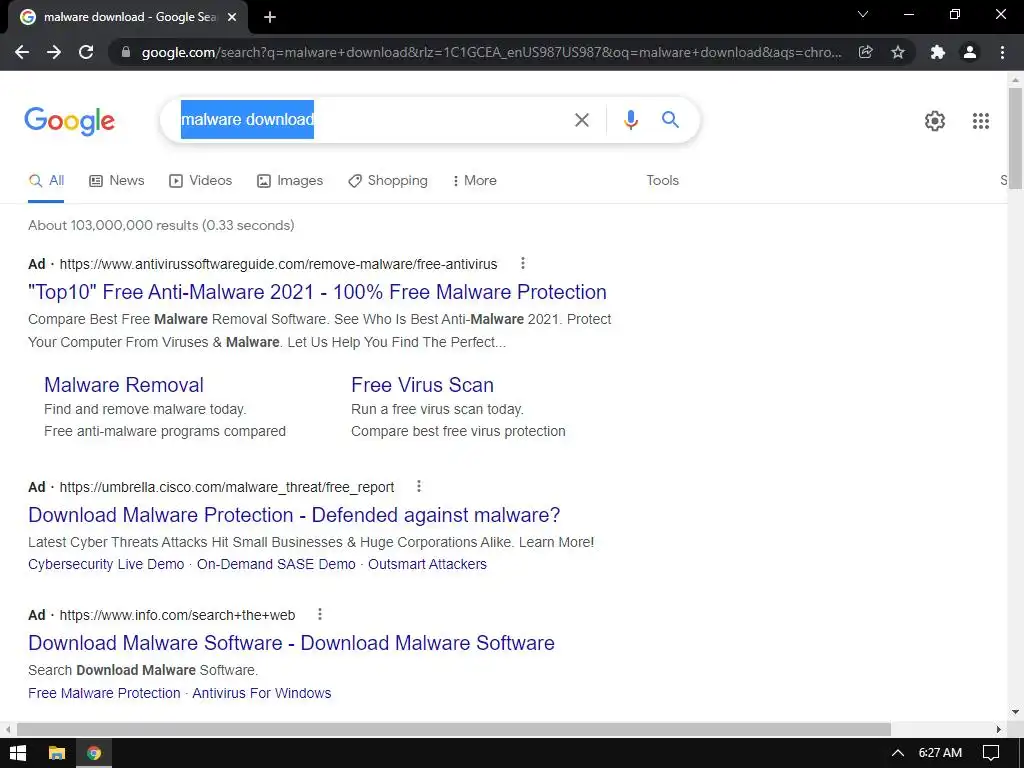
Task: Click the scroll down arrow
Action: click(1015, 712)
